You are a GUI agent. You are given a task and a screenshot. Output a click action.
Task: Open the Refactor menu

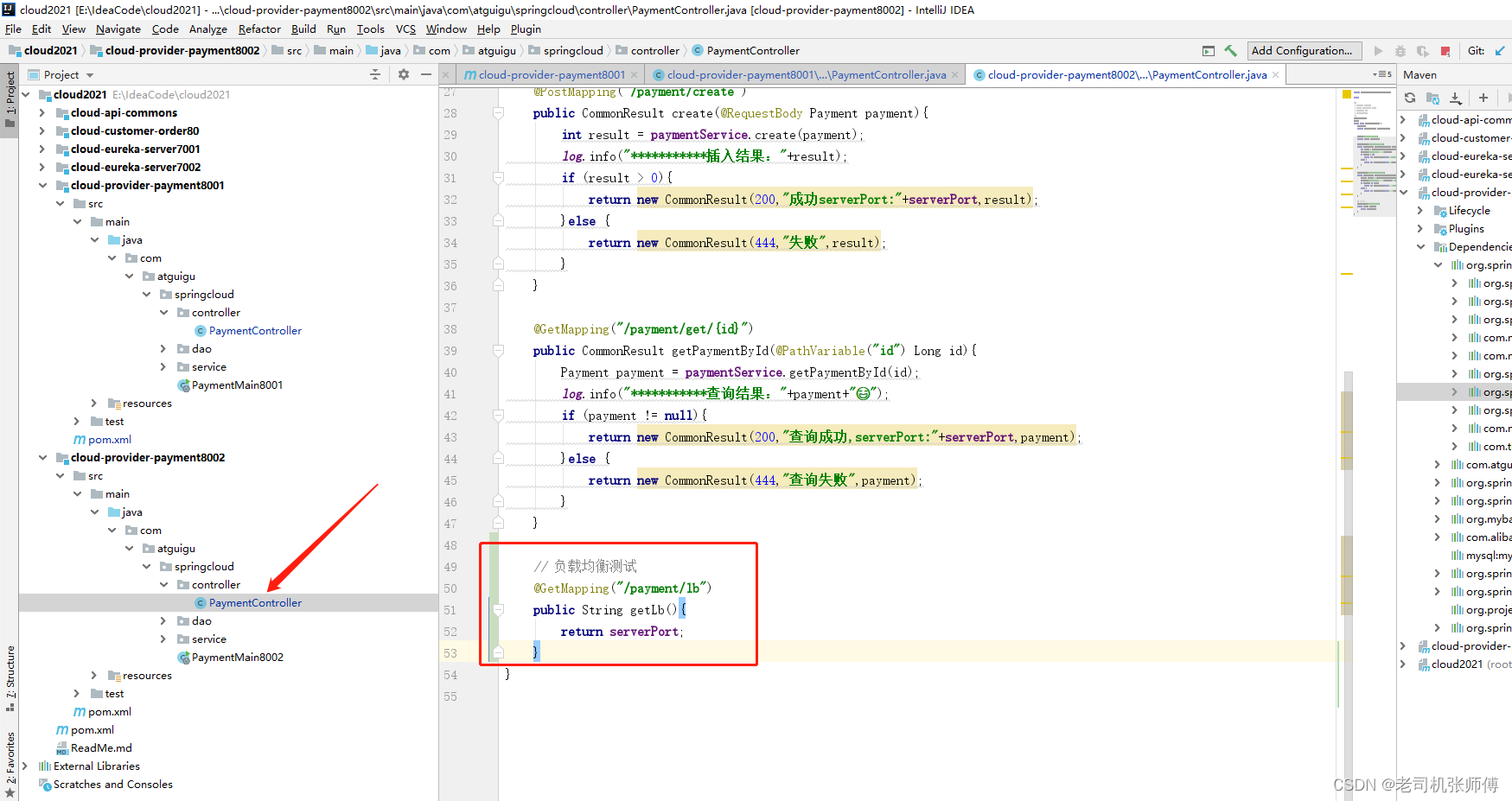[x=259, y=29]
